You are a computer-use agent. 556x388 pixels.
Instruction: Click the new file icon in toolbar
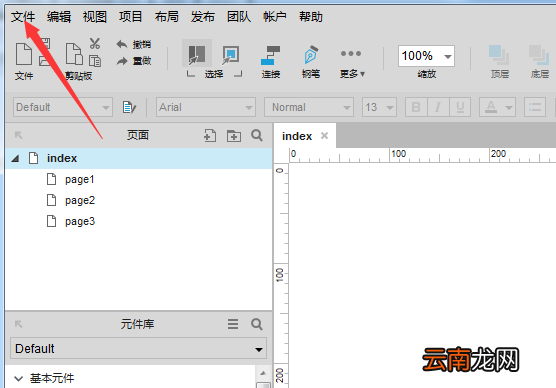point(24,54)
